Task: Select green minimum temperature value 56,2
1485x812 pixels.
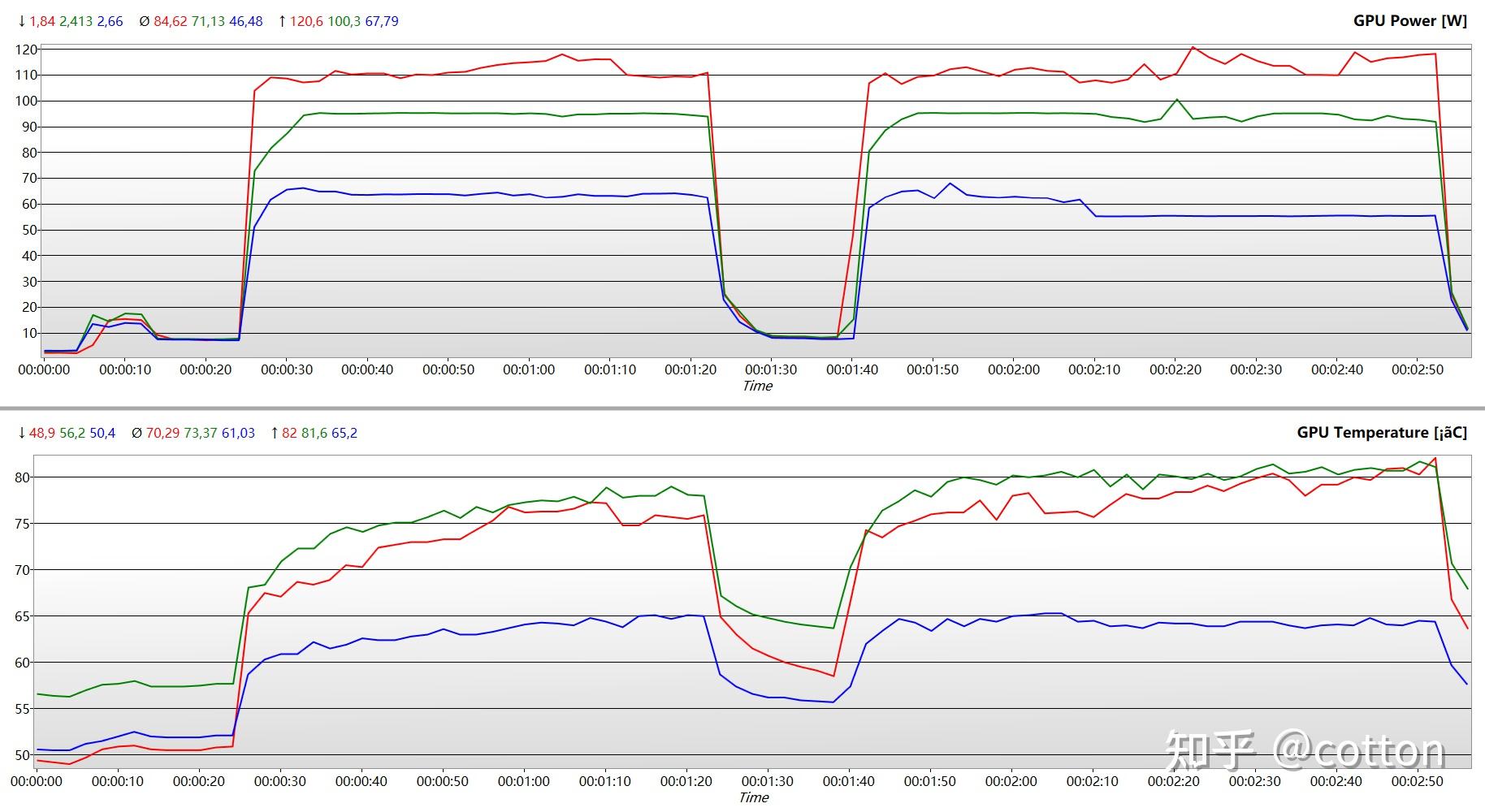Action: (x=72, y=434)
